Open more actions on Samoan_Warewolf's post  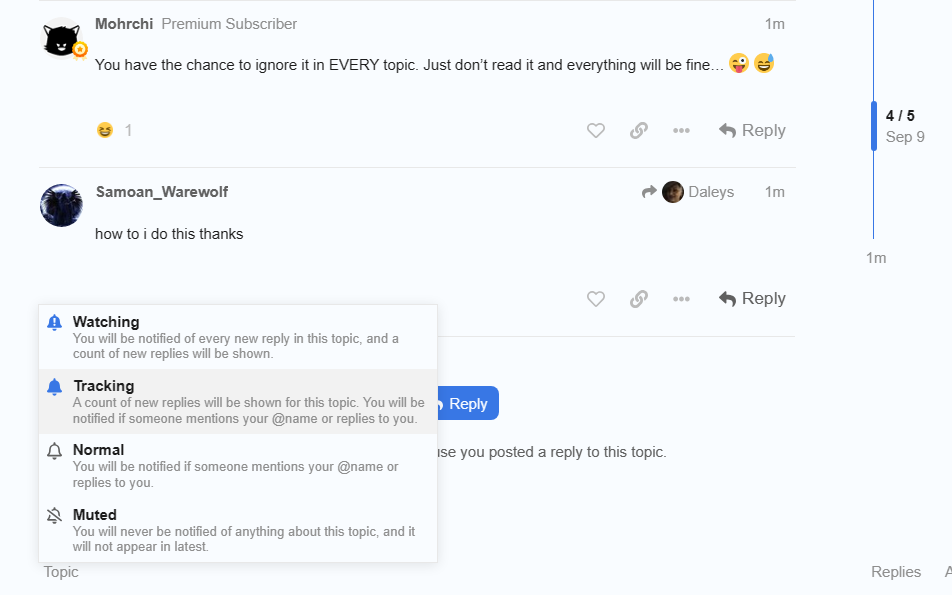coord(681,299)
